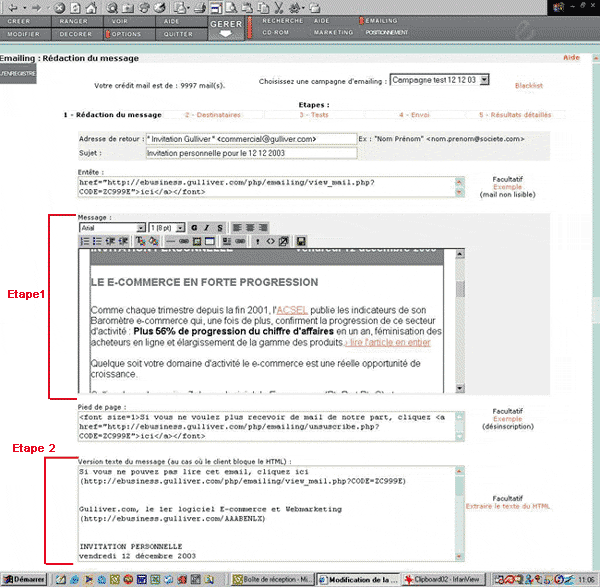Click the Copy icon in browser toolbar
Screen dimensions: 600x588
coord(263,7)
